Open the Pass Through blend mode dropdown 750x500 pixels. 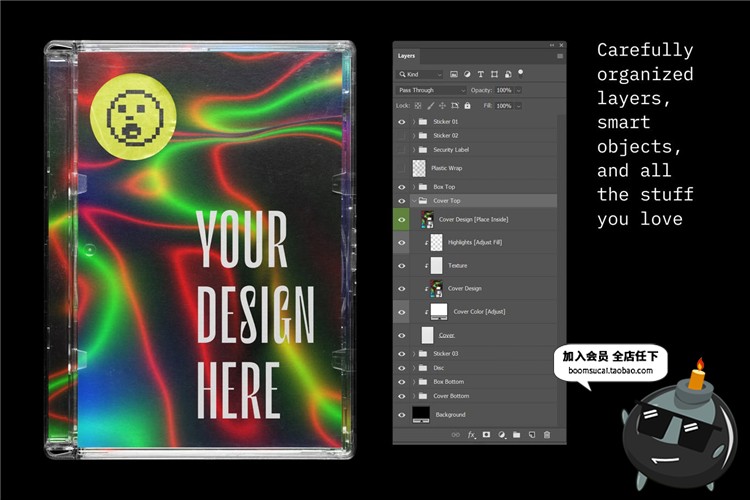click(431, 90)
